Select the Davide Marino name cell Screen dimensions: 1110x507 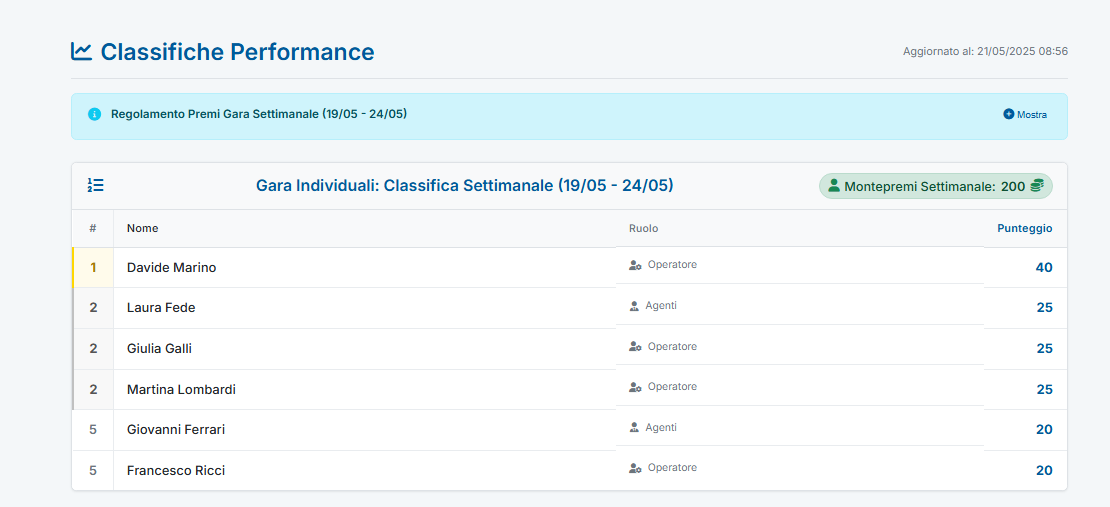[365, 268]
